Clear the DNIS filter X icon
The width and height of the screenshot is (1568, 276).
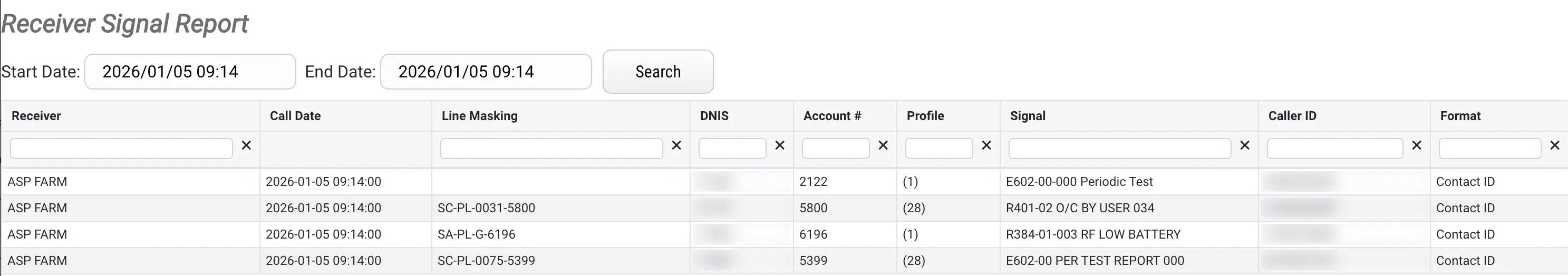(x=780, y=145)
